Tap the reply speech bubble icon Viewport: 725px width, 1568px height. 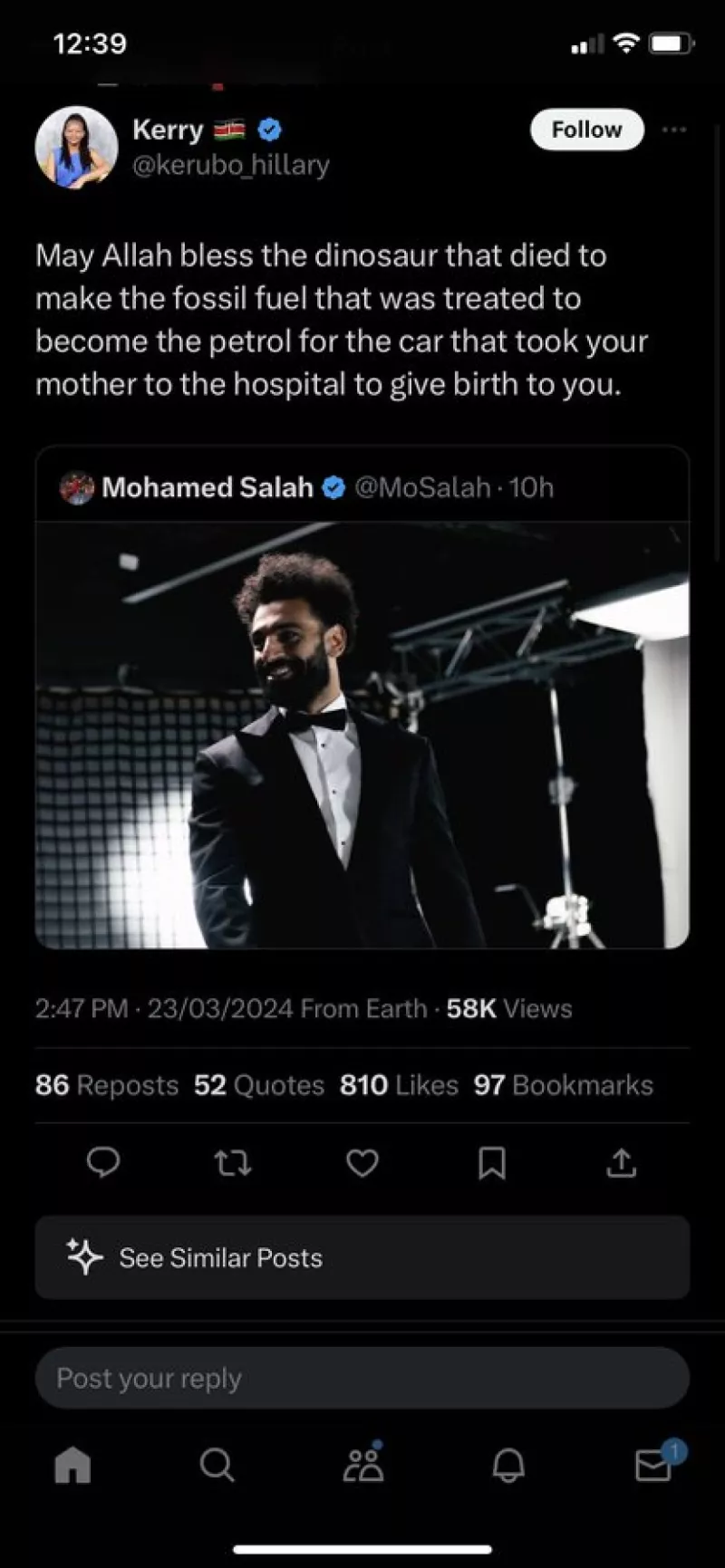click(102, 1162)
